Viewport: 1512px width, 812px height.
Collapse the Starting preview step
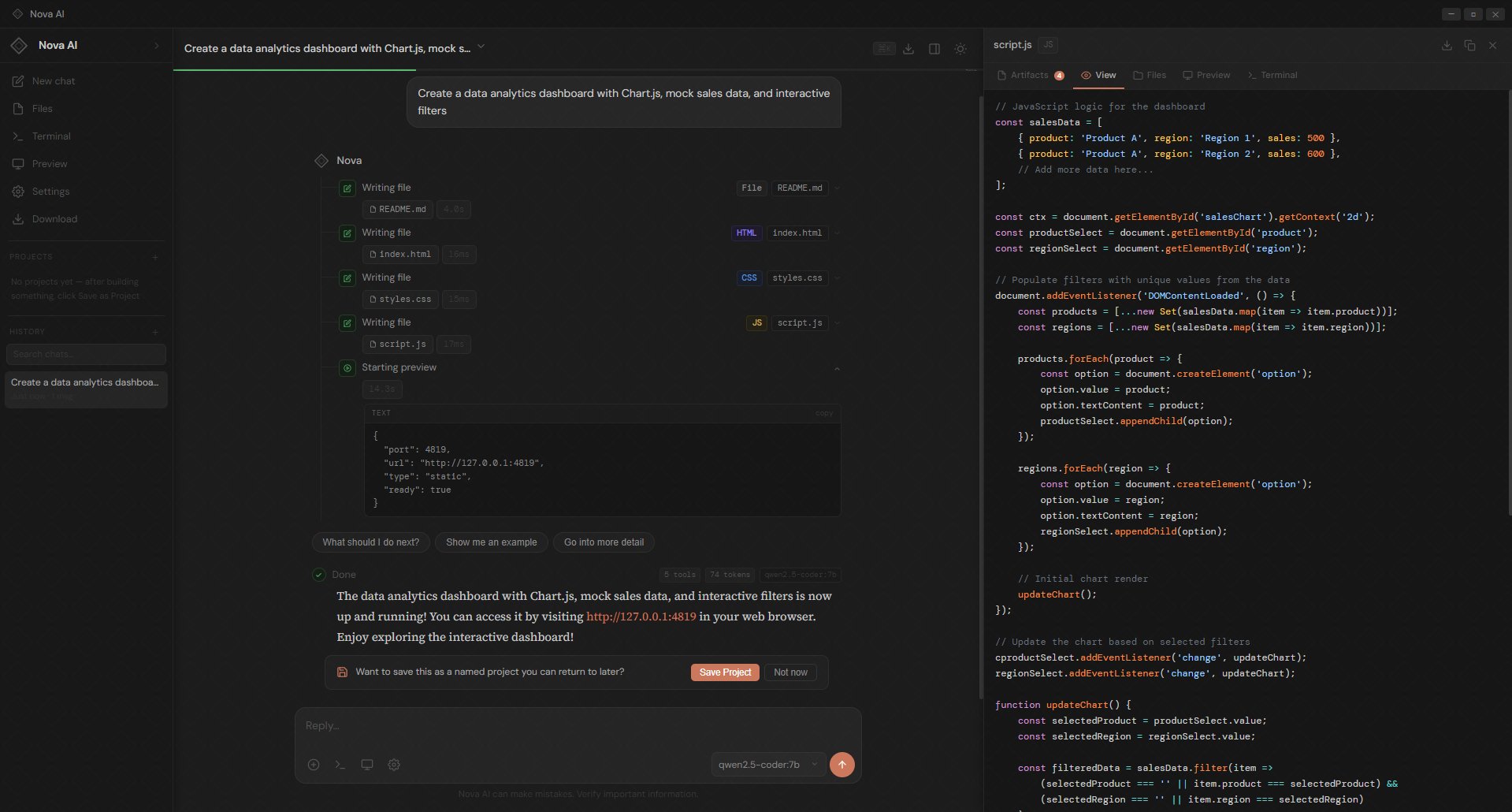(x=837, y=368)
